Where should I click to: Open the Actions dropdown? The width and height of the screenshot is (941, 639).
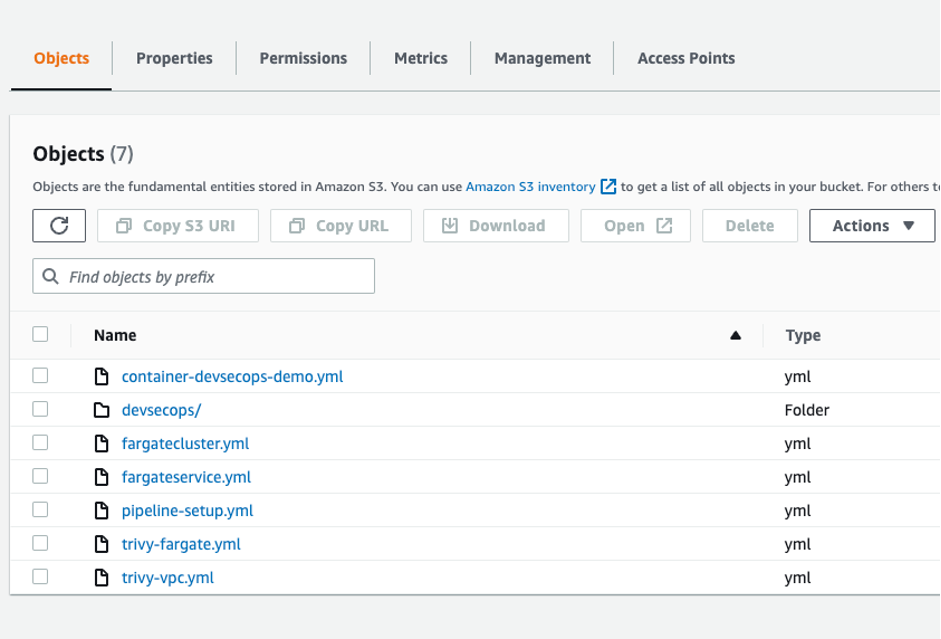tap(869, 225)
